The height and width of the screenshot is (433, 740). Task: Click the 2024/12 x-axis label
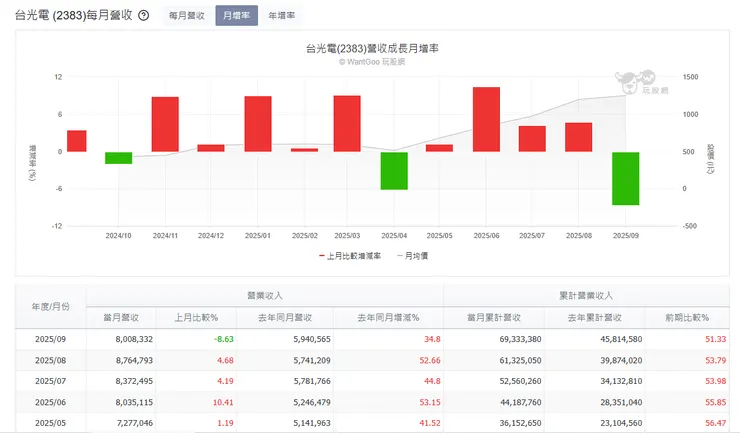click(x=211, y=236)
